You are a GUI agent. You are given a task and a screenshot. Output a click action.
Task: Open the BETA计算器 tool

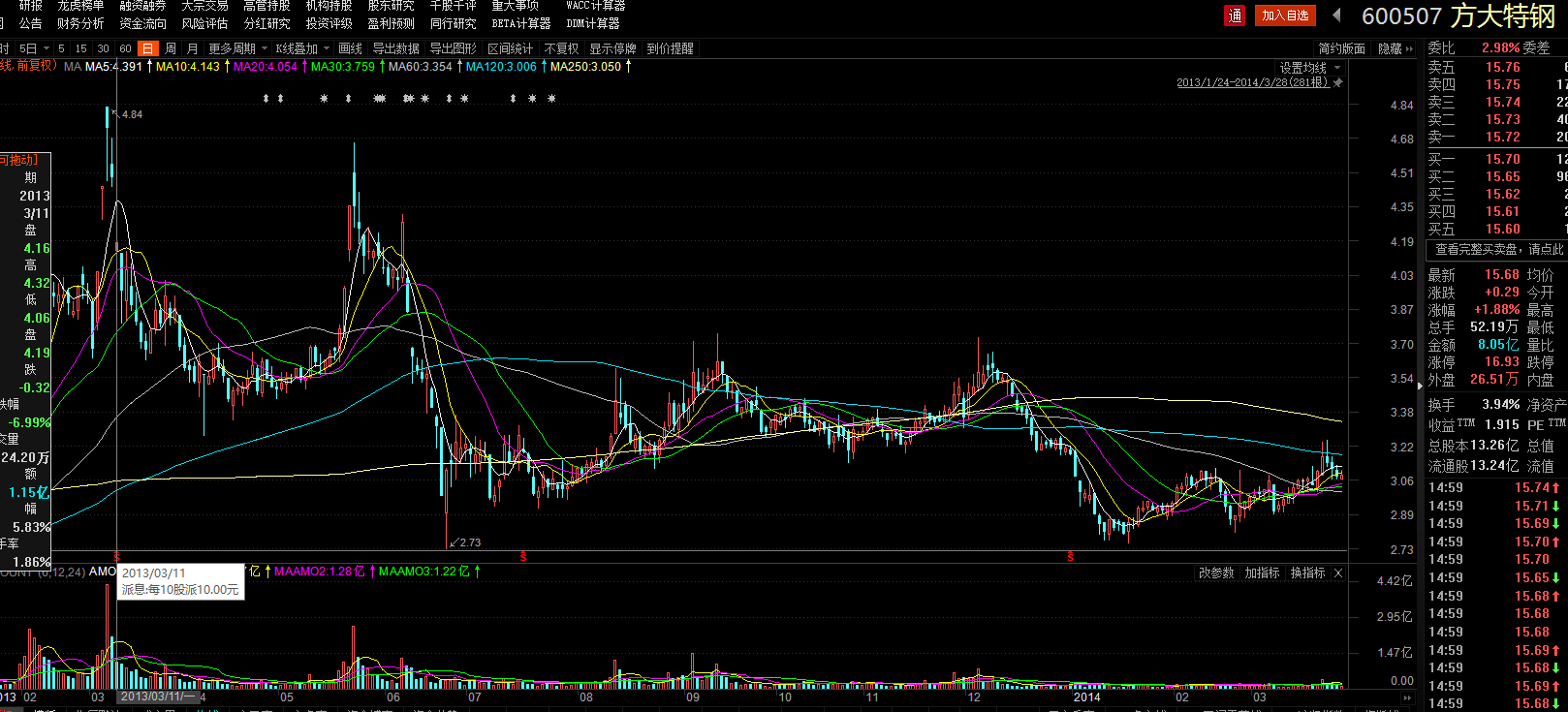(x=521, y=23)
